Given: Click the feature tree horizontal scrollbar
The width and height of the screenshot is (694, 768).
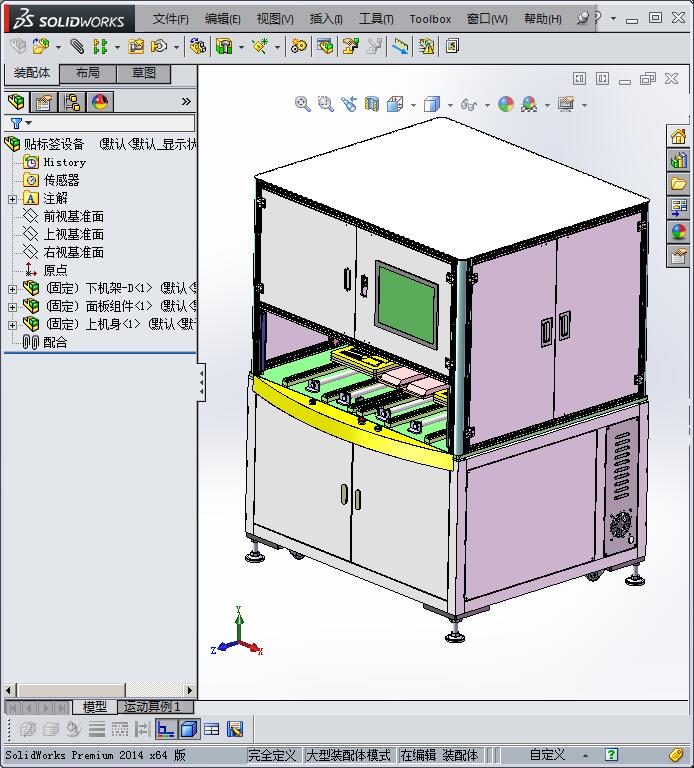Looking at the screenshot, I should 100,690.
